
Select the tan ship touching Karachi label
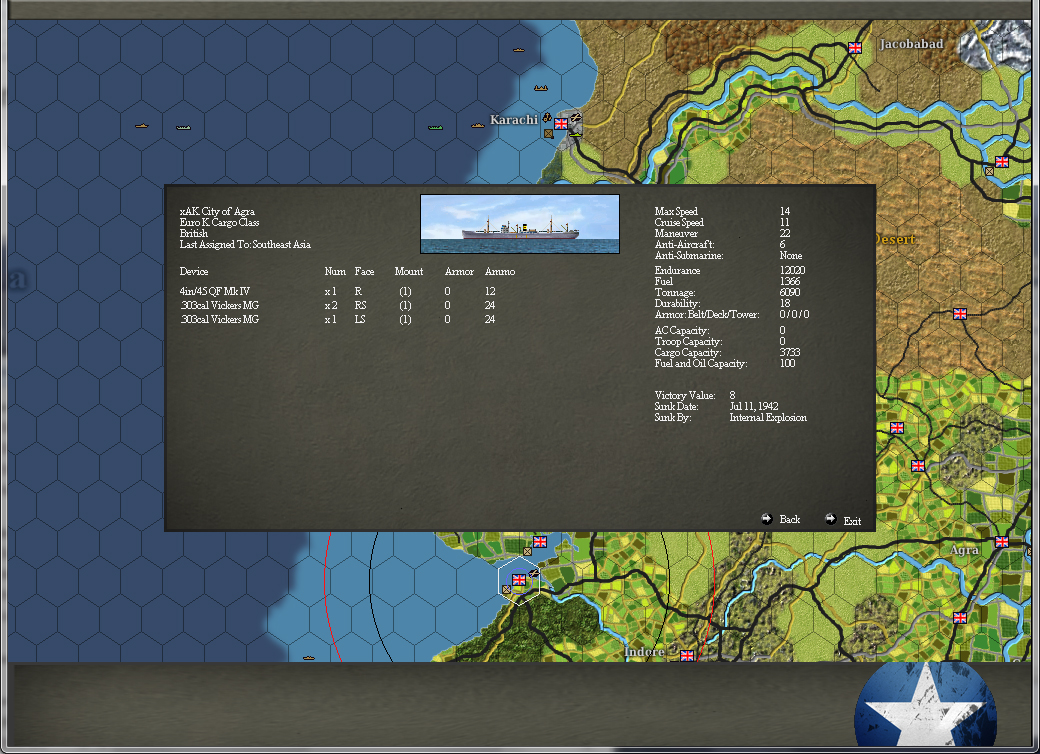tap(478, 125)
